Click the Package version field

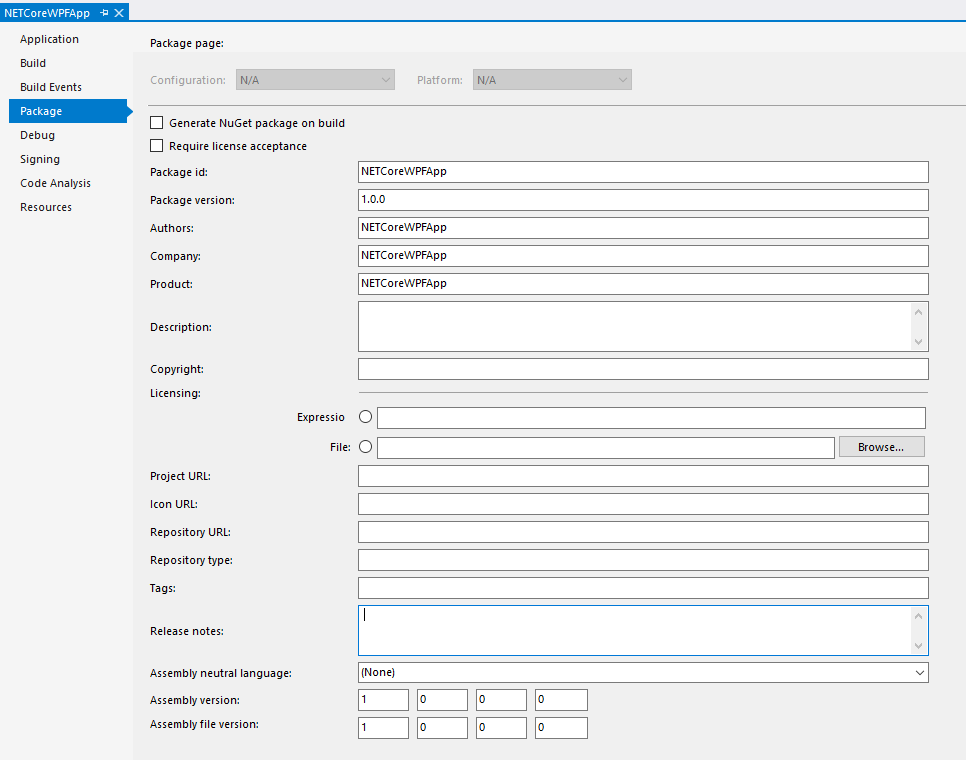pos(642,200)
